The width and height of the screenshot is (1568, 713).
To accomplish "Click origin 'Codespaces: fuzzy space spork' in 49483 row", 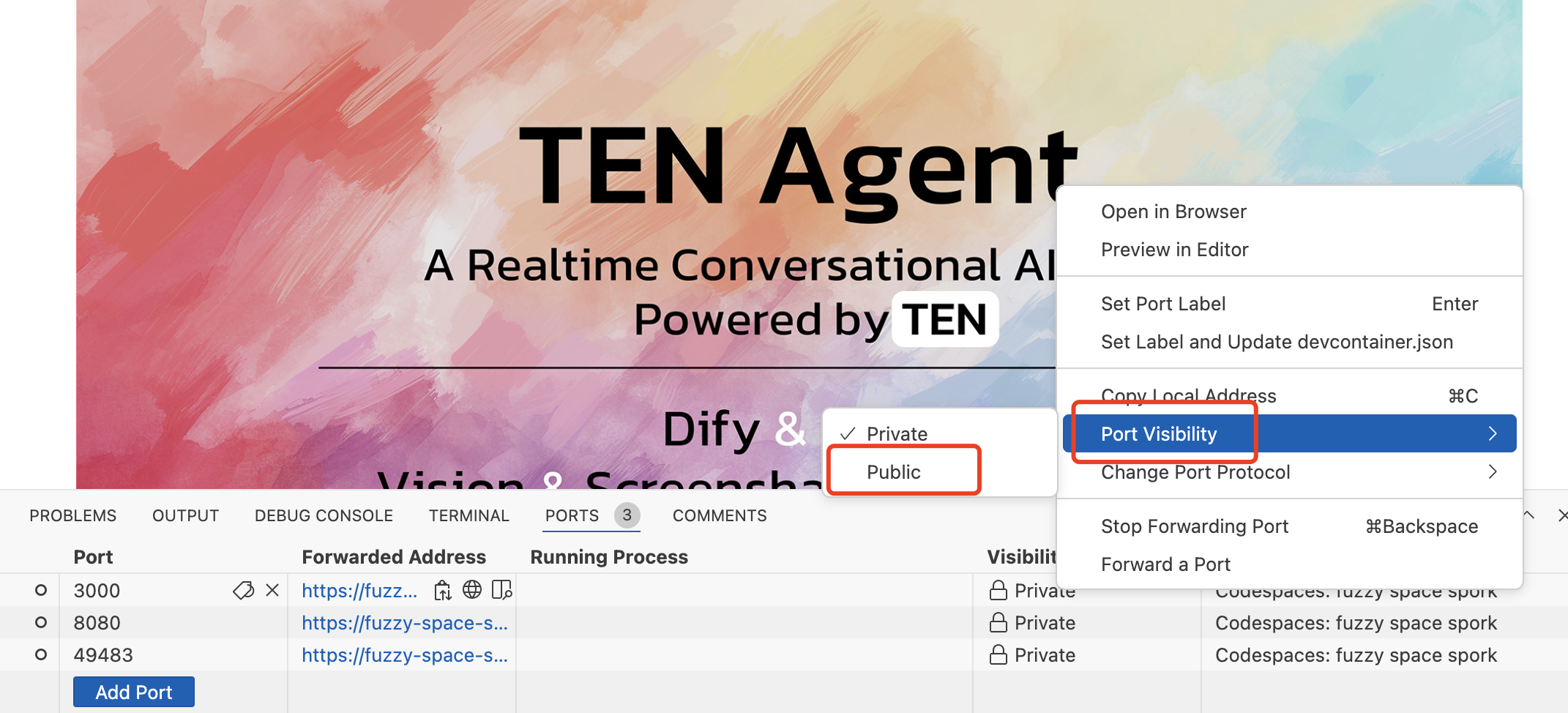I will tap(1356, 654).
